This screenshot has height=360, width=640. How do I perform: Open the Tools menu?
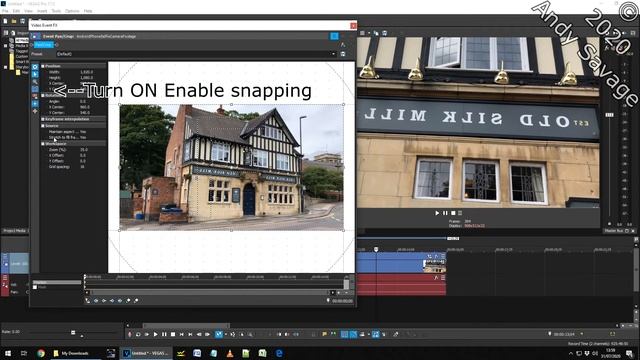pos(56,11)
